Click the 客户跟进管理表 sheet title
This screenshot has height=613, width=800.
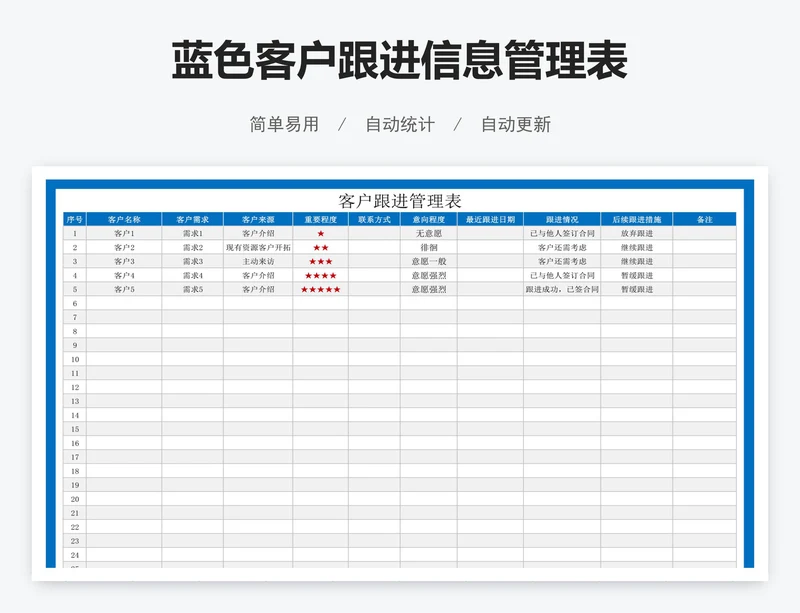[x=399, y=201]
